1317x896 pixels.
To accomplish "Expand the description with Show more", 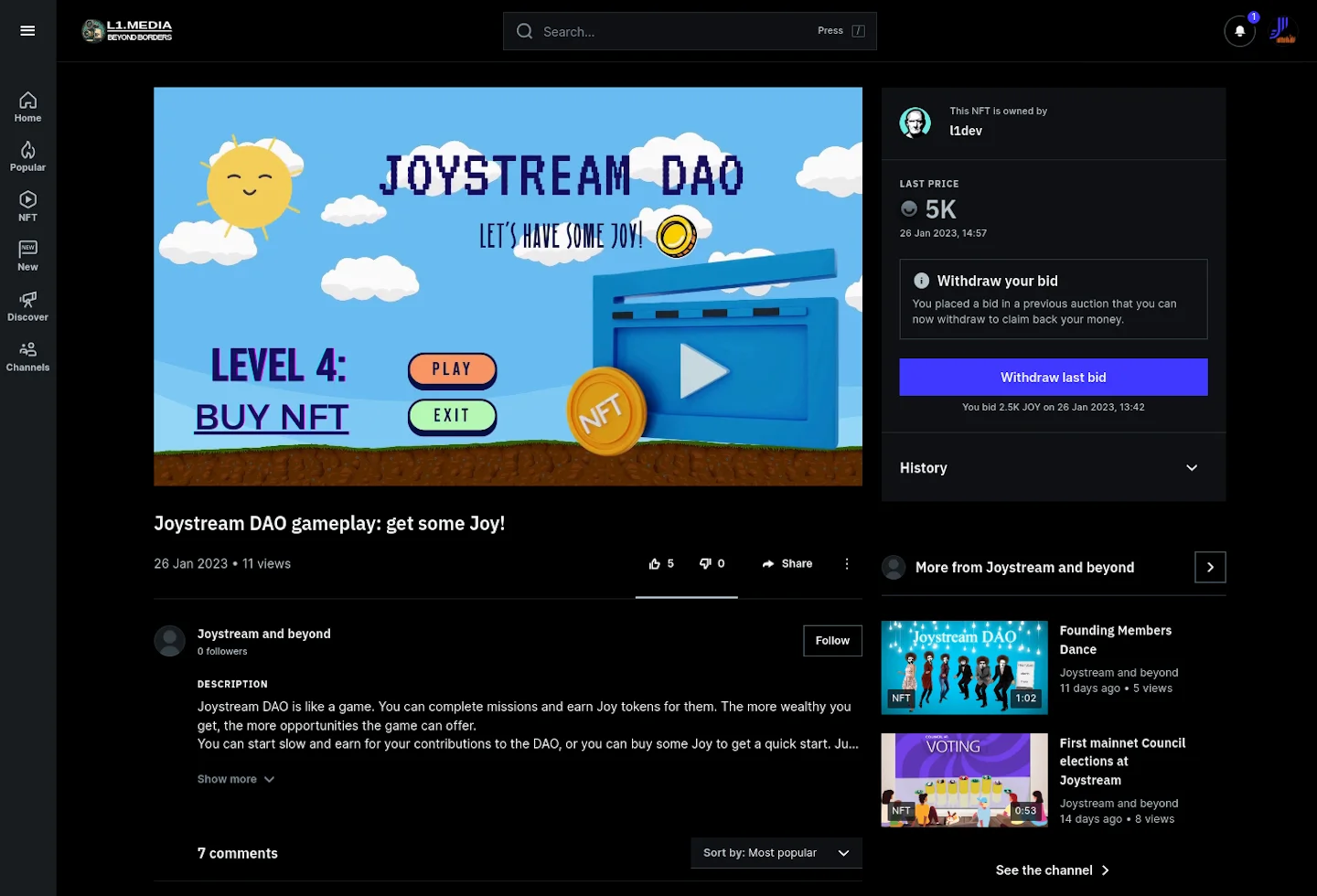I will point(235,778).
